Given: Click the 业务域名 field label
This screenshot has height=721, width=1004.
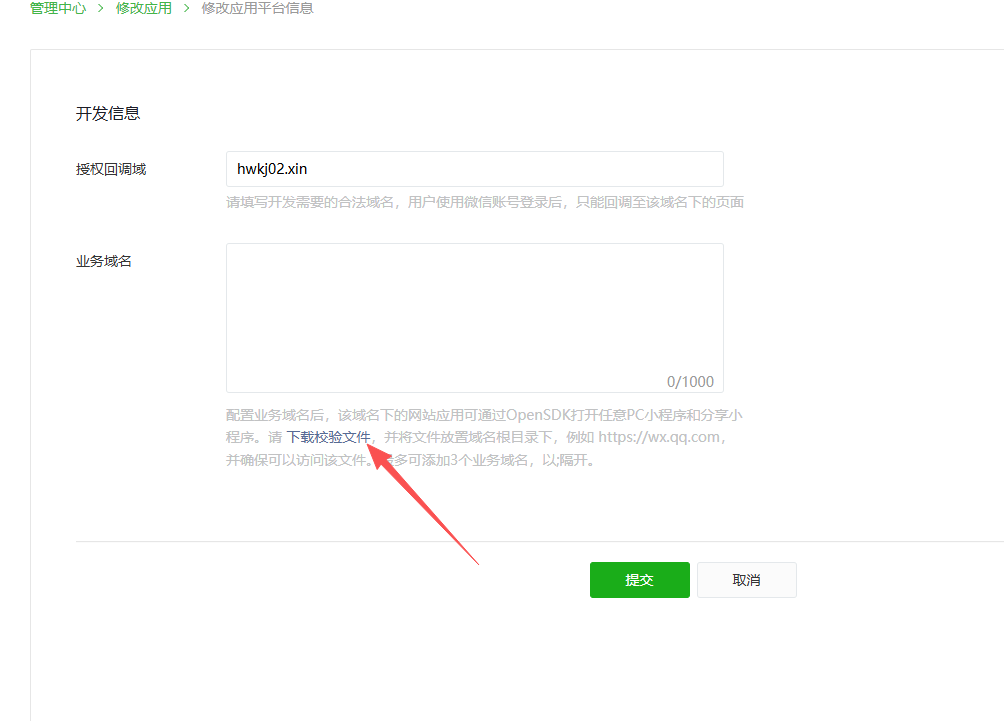Looking at the screenshot, I should click(104, 261).
